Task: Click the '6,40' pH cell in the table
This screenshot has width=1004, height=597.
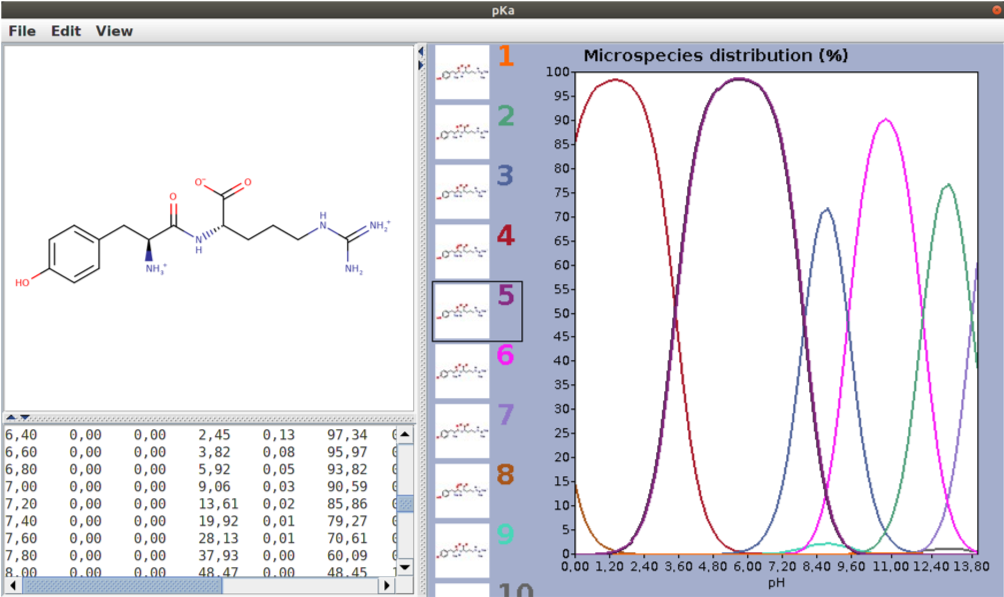Action: click(x=21, y=435)
